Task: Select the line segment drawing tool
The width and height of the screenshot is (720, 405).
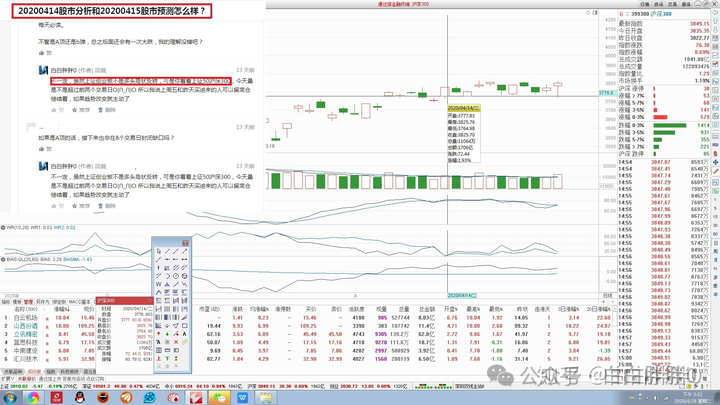Action: (x=167, y=251)
